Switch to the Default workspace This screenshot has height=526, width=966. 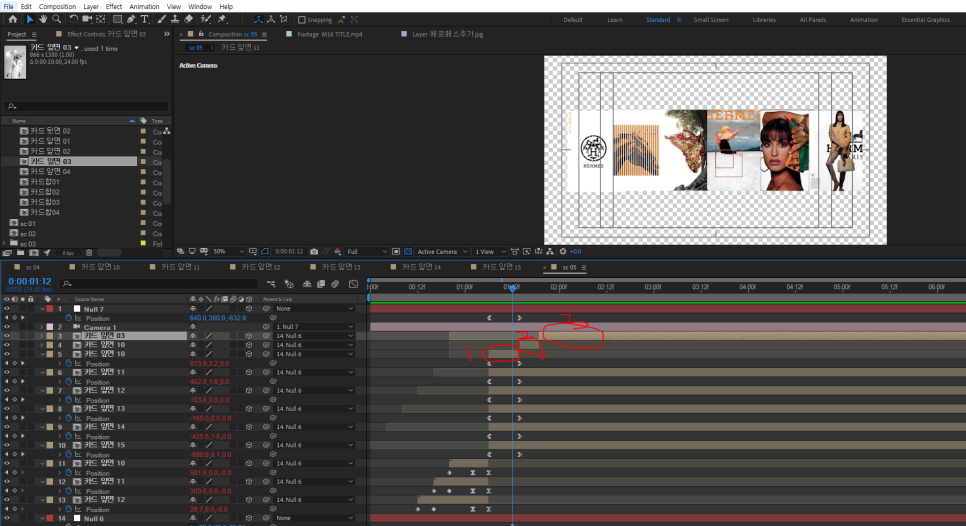(572, 20)
